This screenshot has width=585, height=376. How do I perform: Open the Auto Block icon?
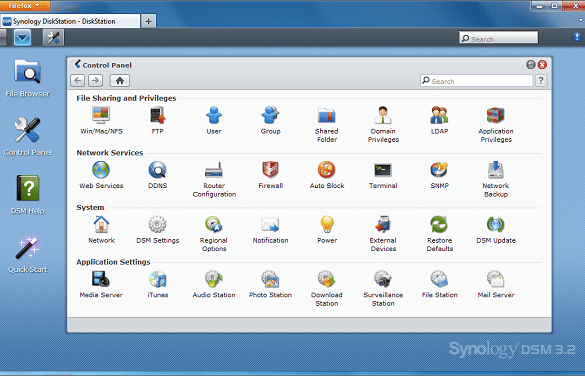pyautogui.click(x=327, y=170)
